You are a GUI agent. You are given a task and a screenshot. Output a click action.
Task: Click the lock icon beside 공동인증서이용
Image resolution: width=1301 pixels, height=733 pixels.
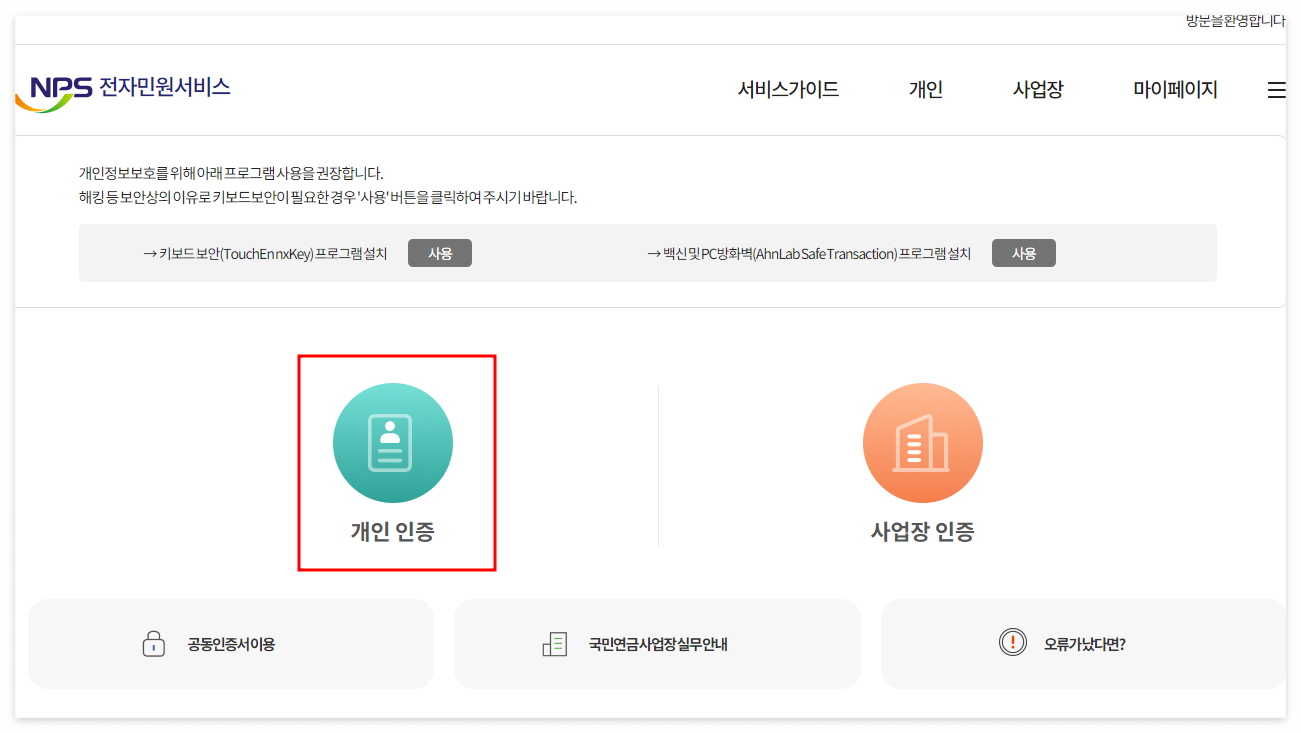153,643
